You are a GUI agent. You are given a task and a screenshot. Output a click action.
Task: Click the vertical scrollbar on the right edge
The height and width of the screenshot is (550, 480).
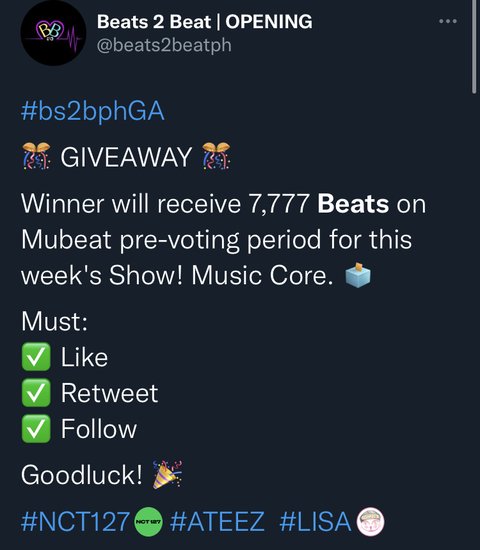[474, 46]
